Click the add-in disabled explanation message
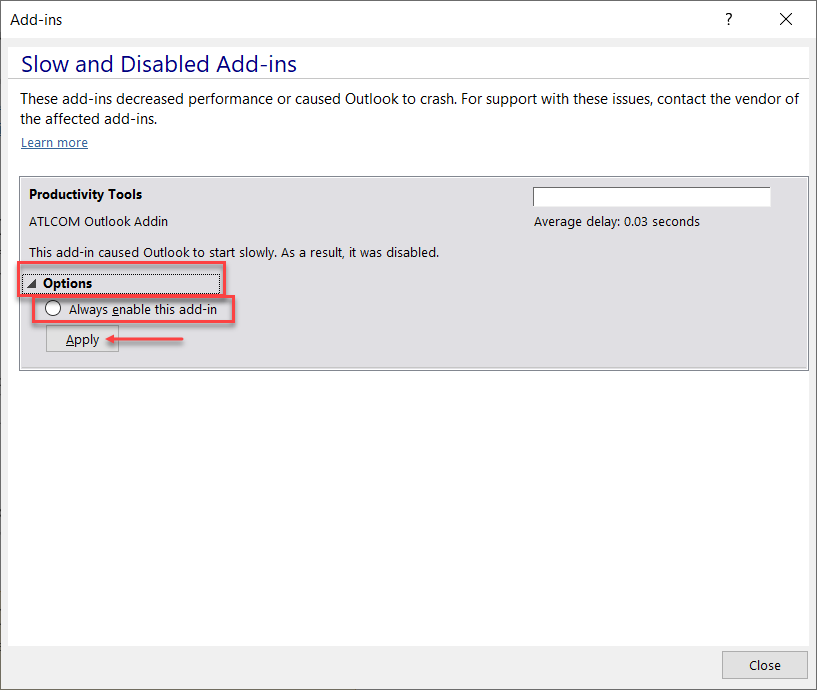Screen dimensions: 817x690 [x=234, y=253]
